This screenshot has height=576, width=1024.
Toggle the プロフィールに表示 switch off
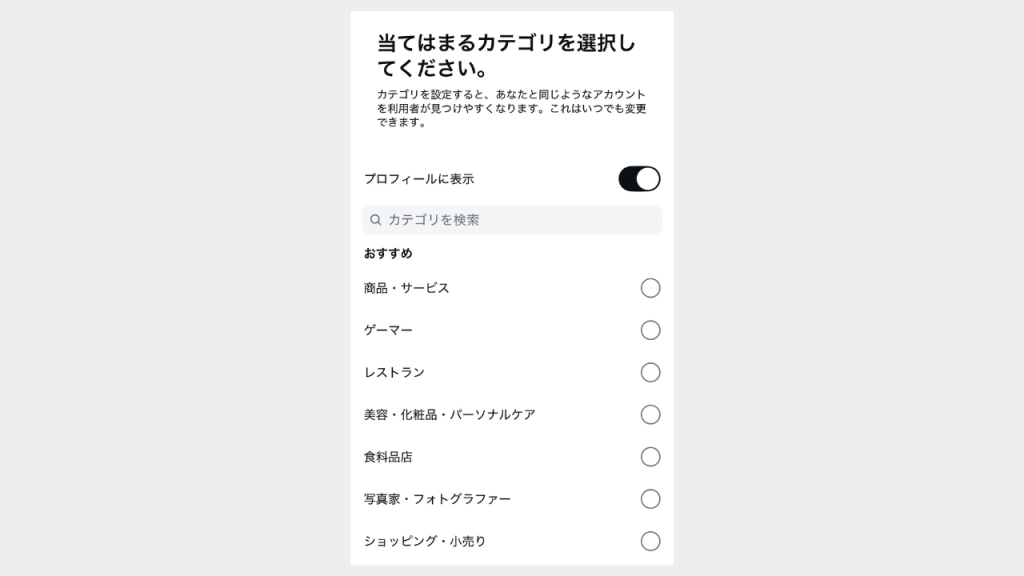point(639,179)
